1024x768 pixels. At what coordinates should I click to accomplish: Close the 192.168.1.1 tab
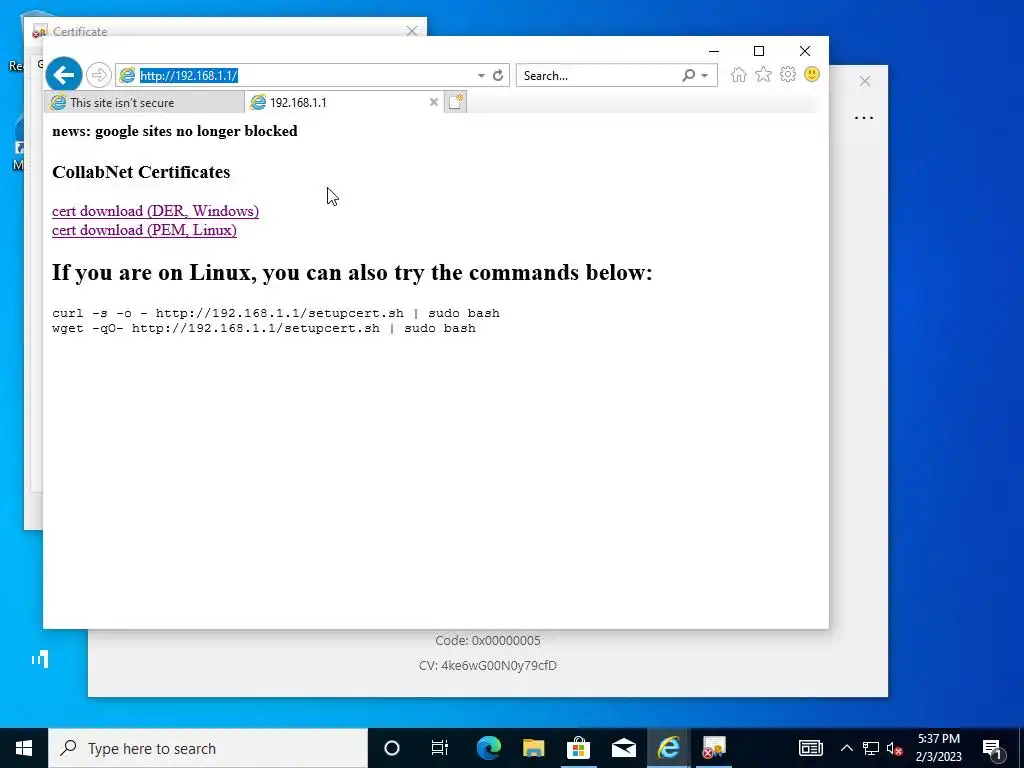(x=434, y=102)
